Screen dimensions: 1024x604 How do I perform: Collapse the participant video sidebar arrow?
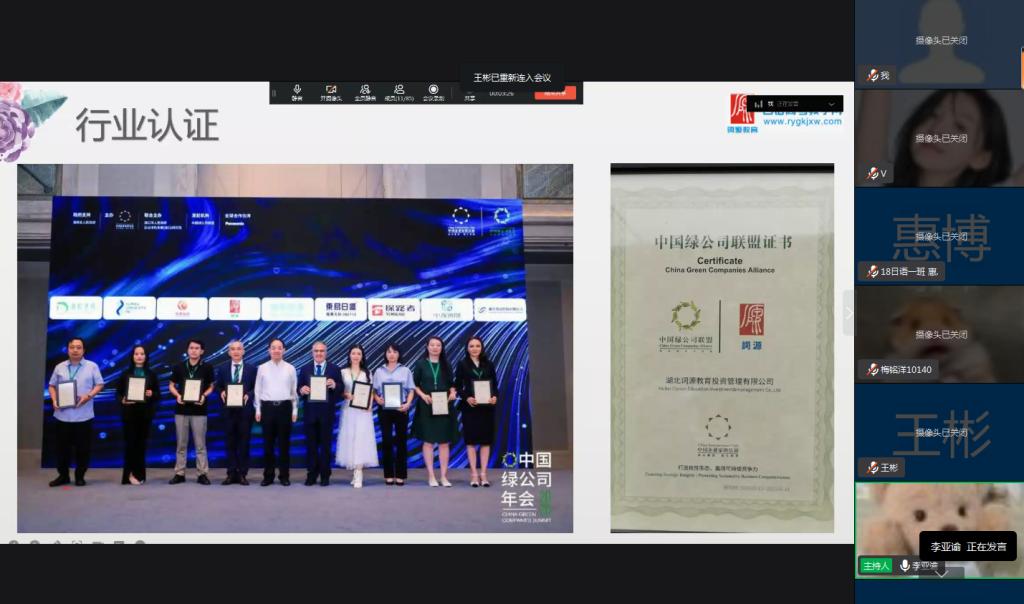coord(849,313)
